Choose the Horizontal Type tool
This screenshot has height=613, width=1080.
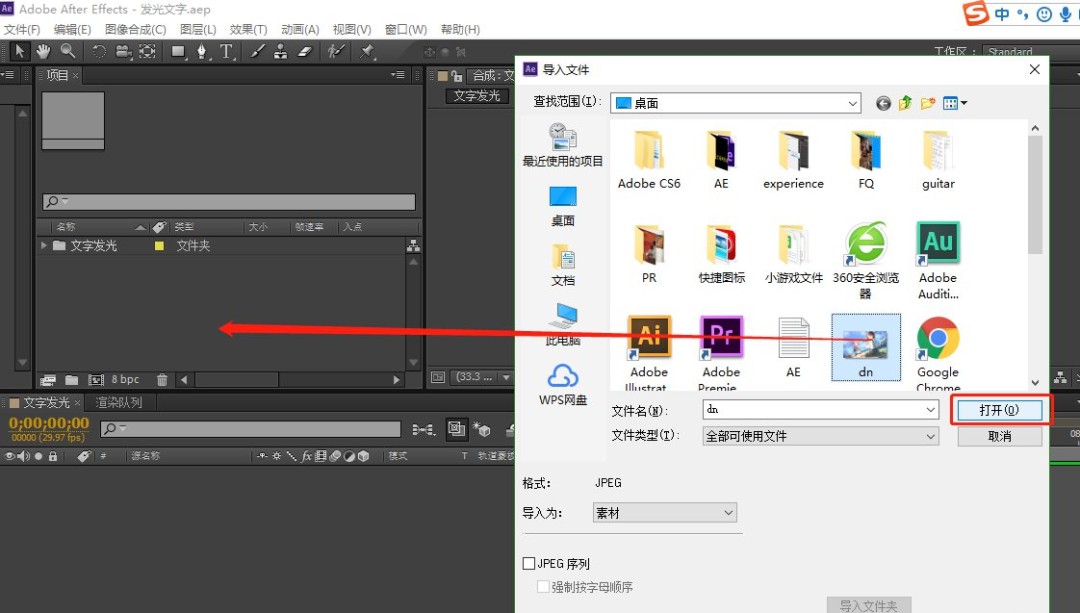click(x=225, y=51)
